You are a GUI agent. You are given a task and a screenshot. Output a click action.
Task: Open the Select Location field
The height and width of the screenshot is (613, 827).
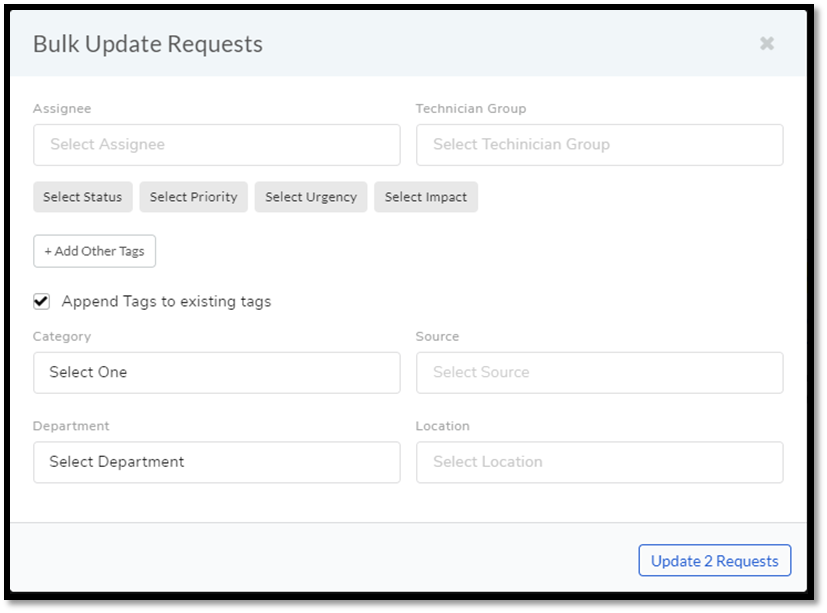click(x=599, y=462)
